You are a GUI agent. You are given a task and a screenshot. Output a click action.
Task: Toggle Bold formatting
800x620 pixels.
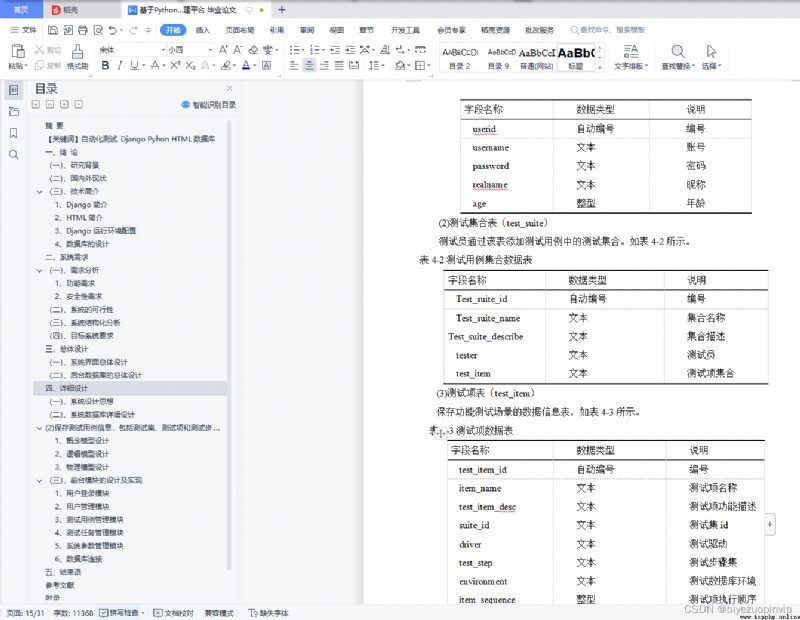(105, 65)
